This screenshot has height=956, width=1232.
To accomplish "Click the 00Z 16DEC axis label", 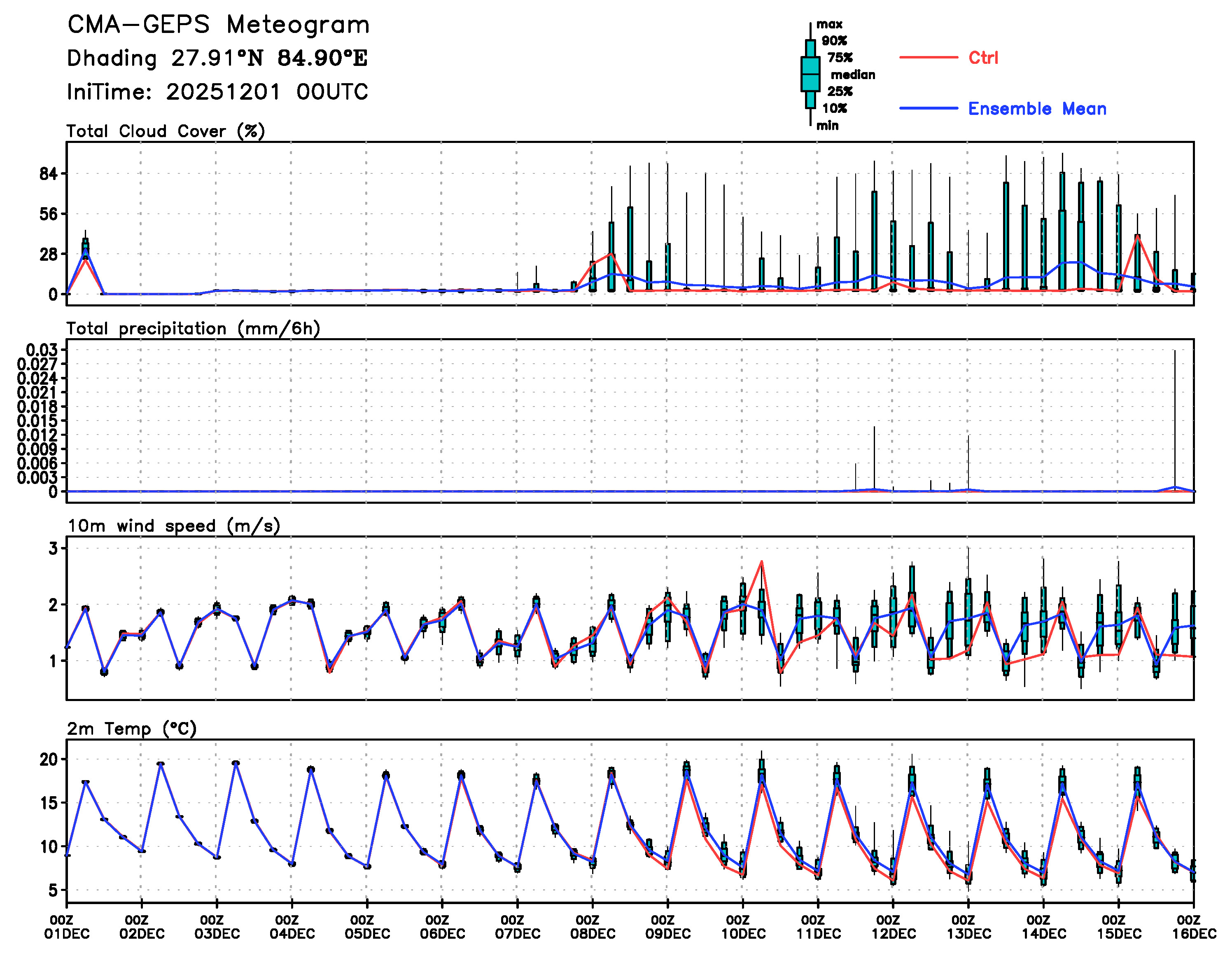I will pyautogui.click(x=1194, y=927).
